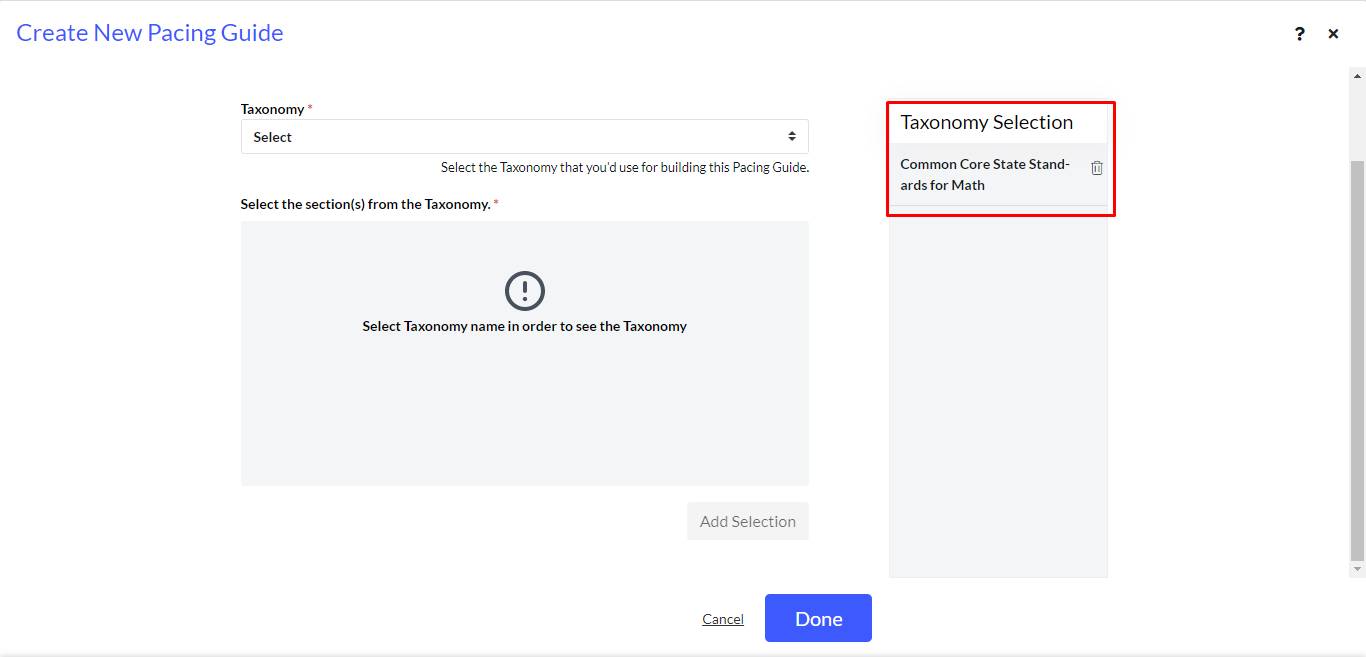The width and height of the screenshot is (1366, 657).
Task: Click the Add Selection button
Action: point(747,521)
